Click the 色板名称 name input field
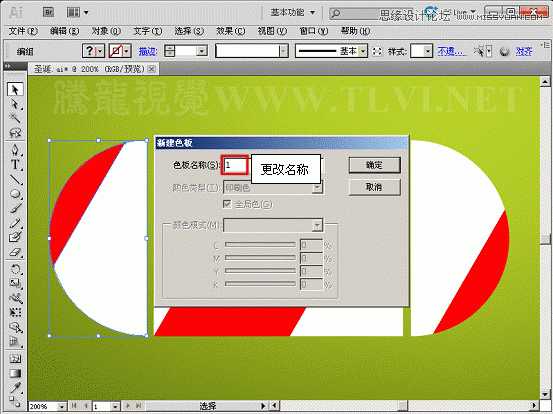Viewport: 553px width, 414px height. point(234,165)
